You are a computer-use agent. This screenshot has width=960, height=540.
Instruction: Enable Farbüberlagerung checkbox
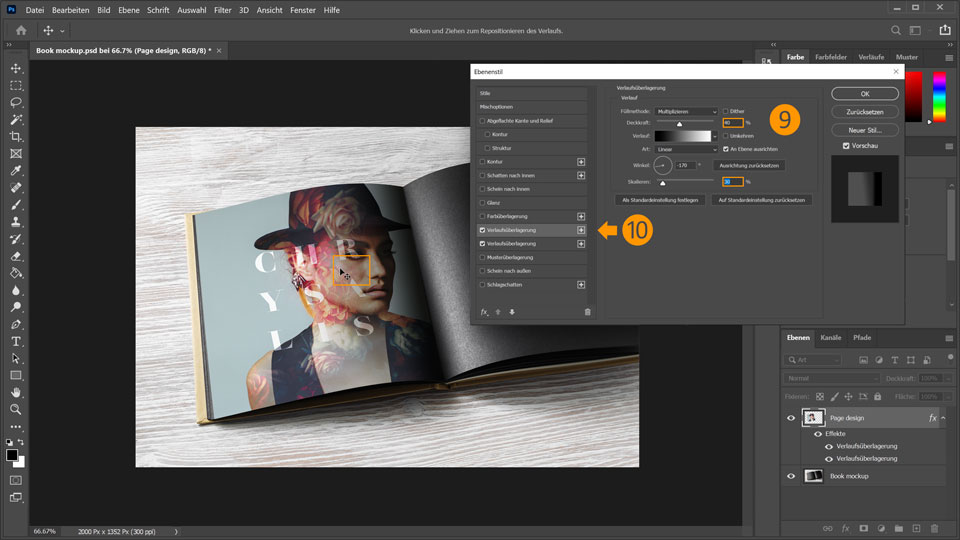(482, 217)
